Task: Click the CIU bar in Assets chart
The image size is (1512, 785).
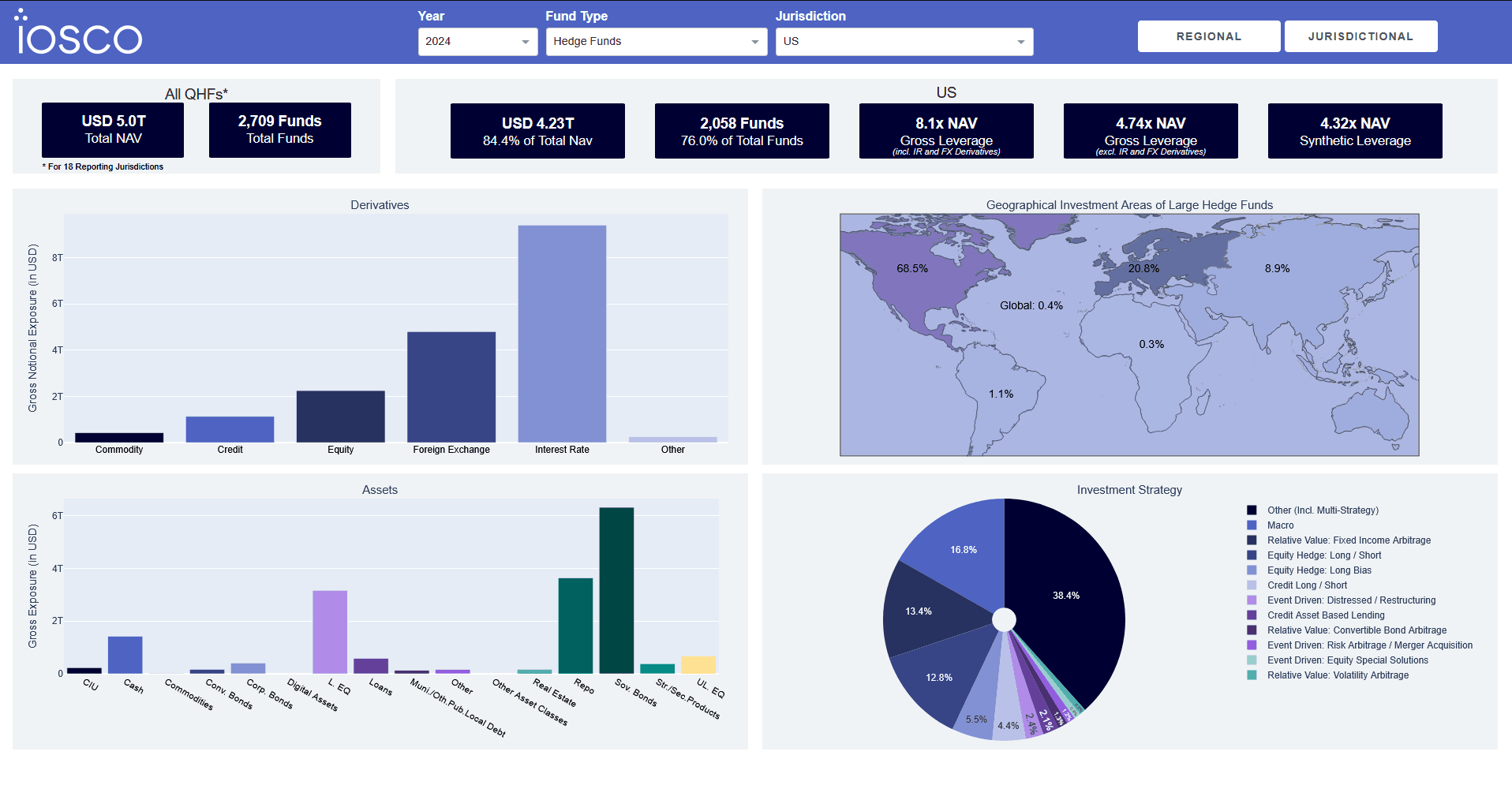Action: (84, 671)
